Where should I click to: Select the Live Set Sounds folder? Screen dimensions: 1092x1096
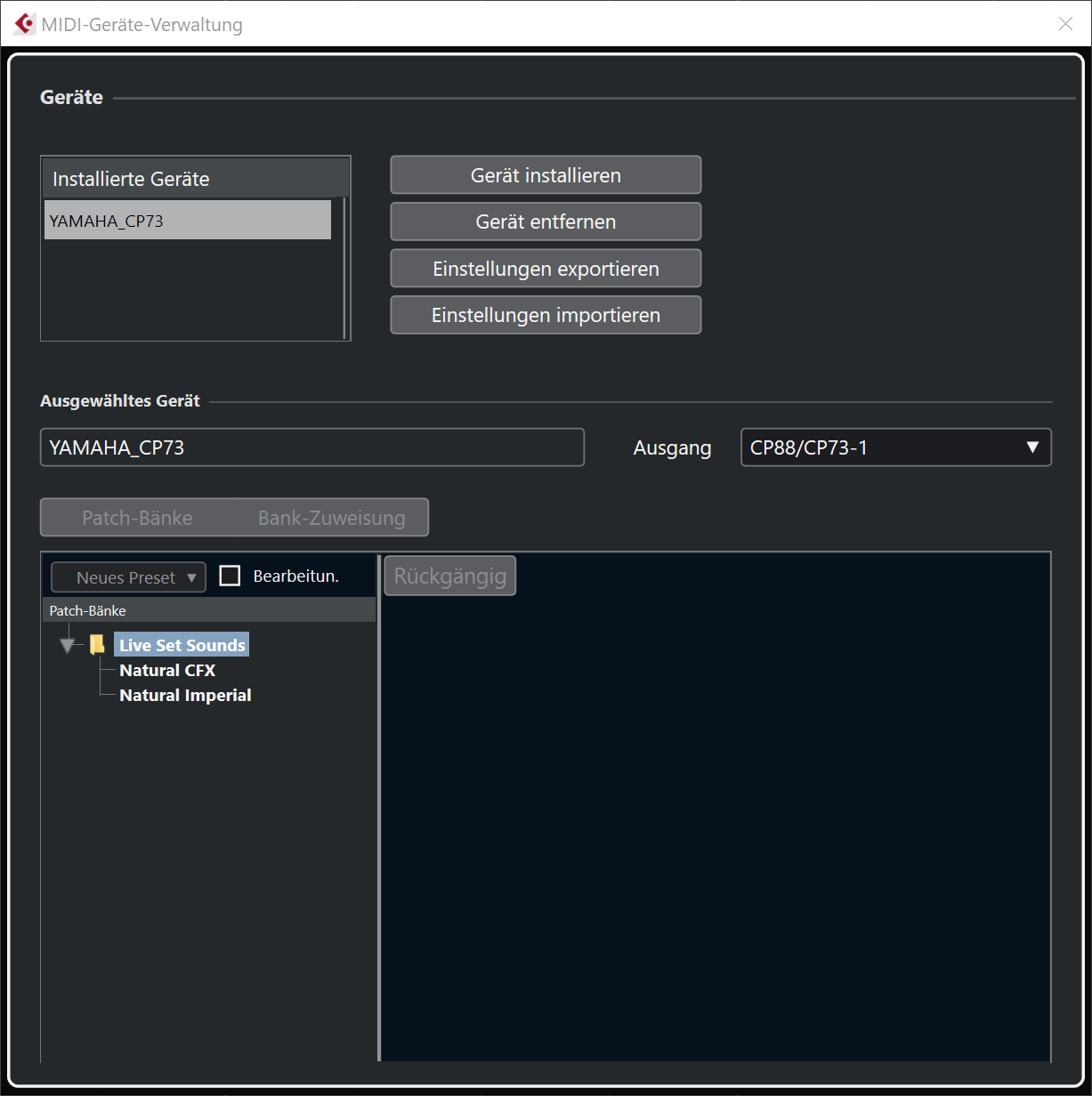[182, 645]
